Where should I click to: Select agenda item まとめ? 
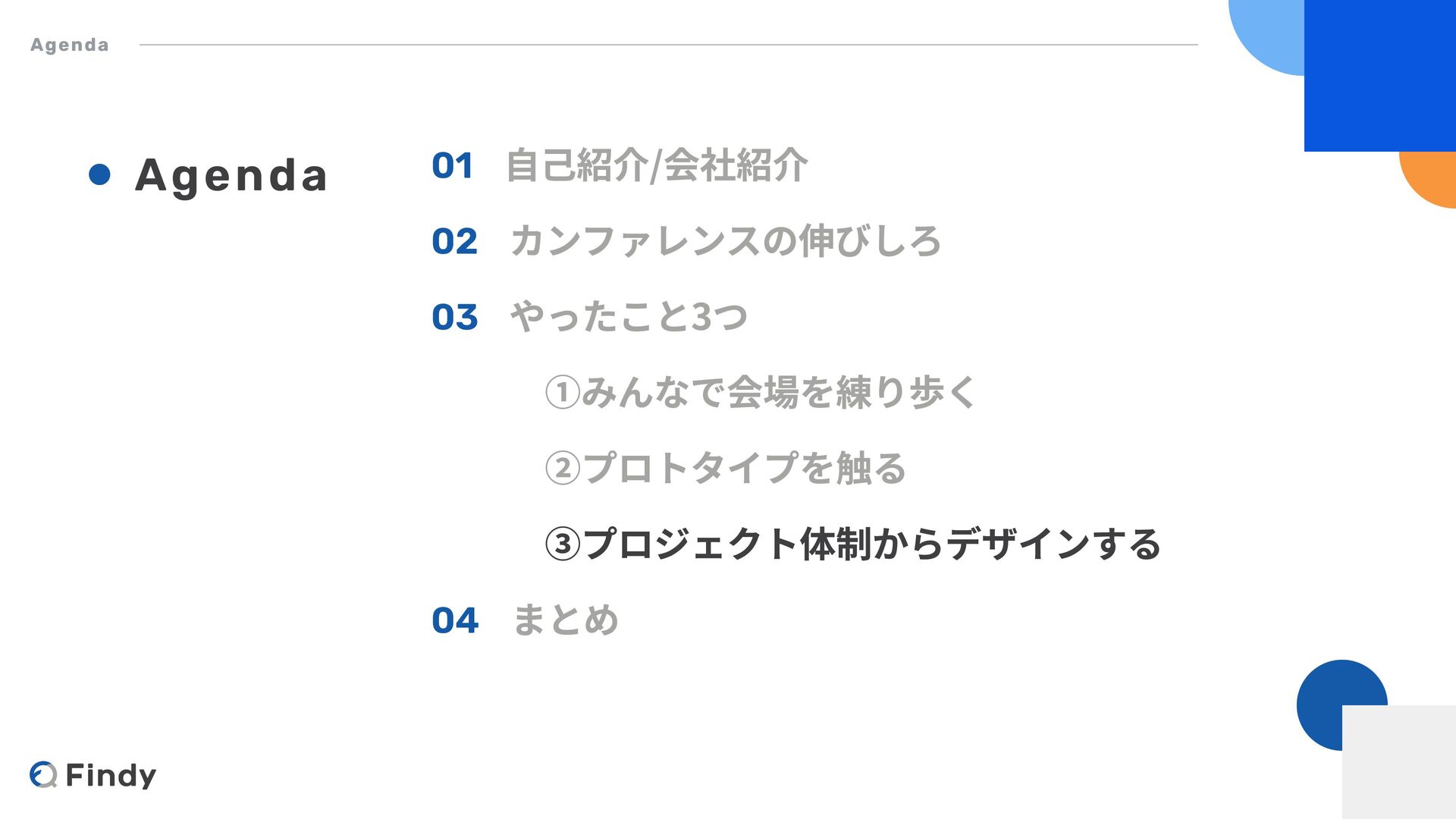566,620
